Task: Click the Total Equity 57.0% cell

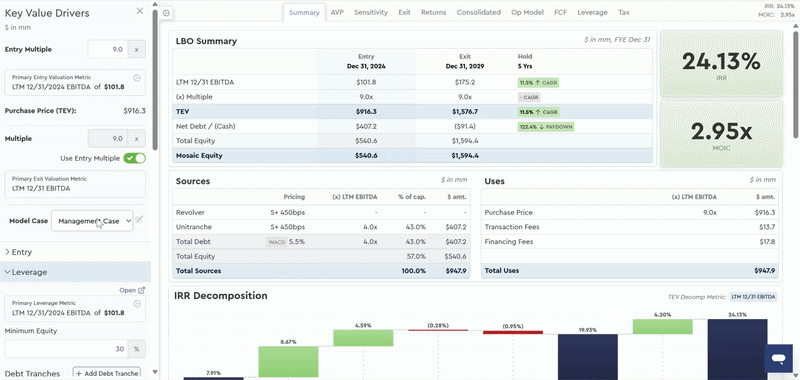Action: (x=416, y=257)
